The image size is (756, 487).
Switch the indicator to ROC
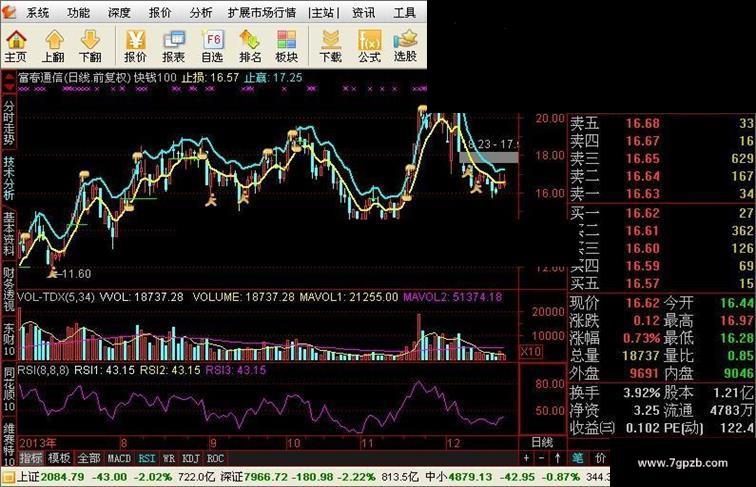click(215, 458)
